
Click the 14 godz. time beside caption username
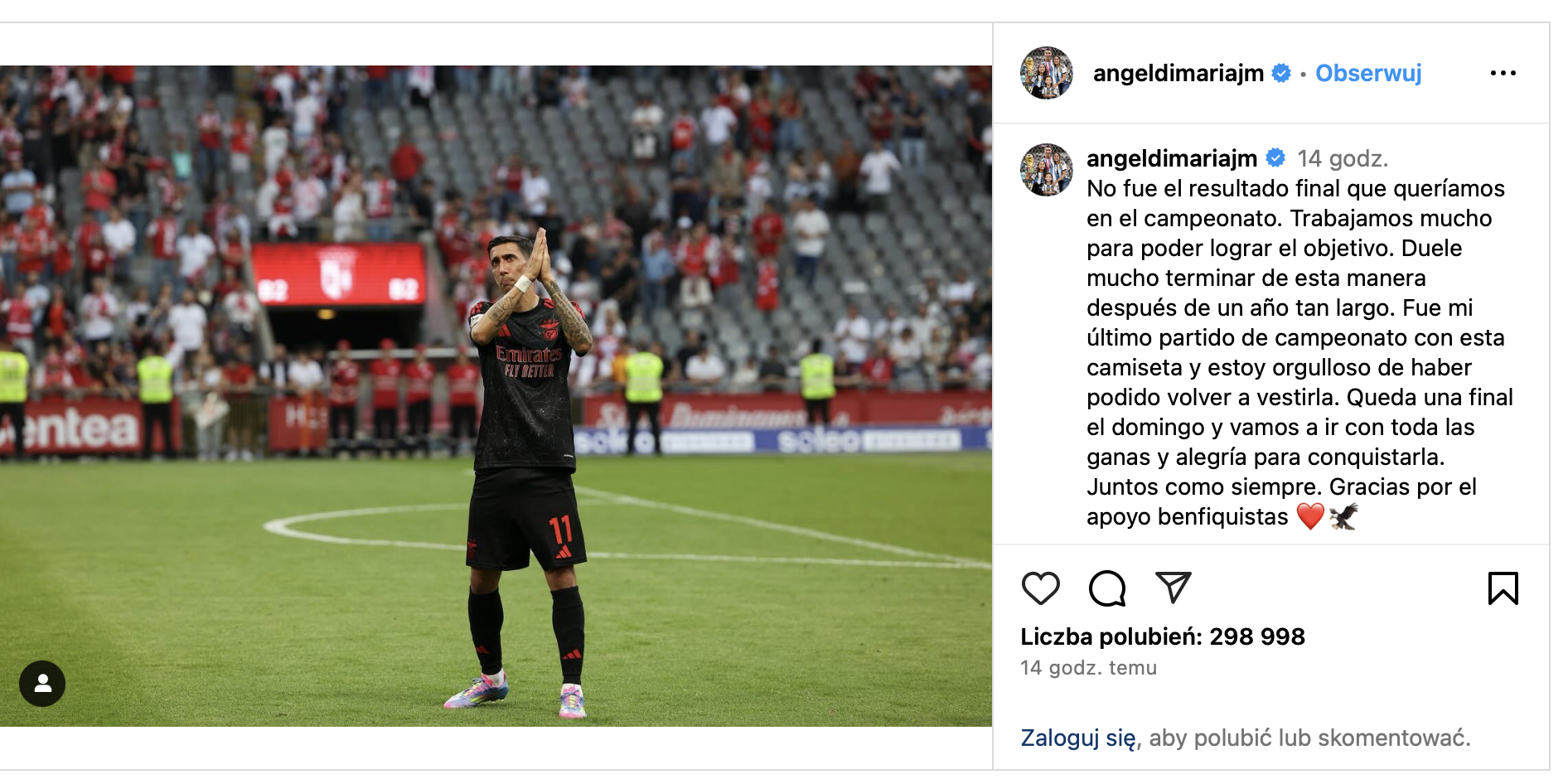pyautogui.click(x=1343, y=158)
